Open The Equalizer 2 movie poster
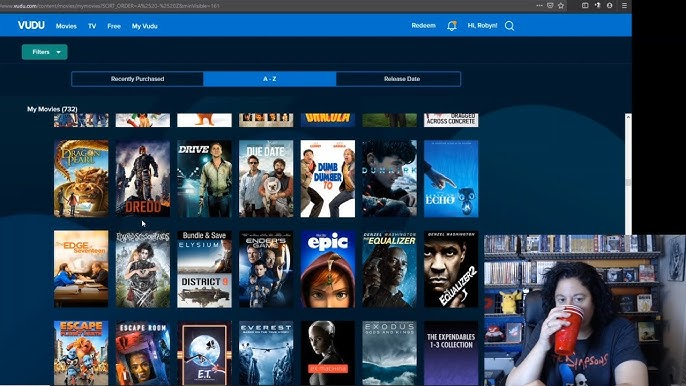 pyautogui.click(x=451, y=269)
